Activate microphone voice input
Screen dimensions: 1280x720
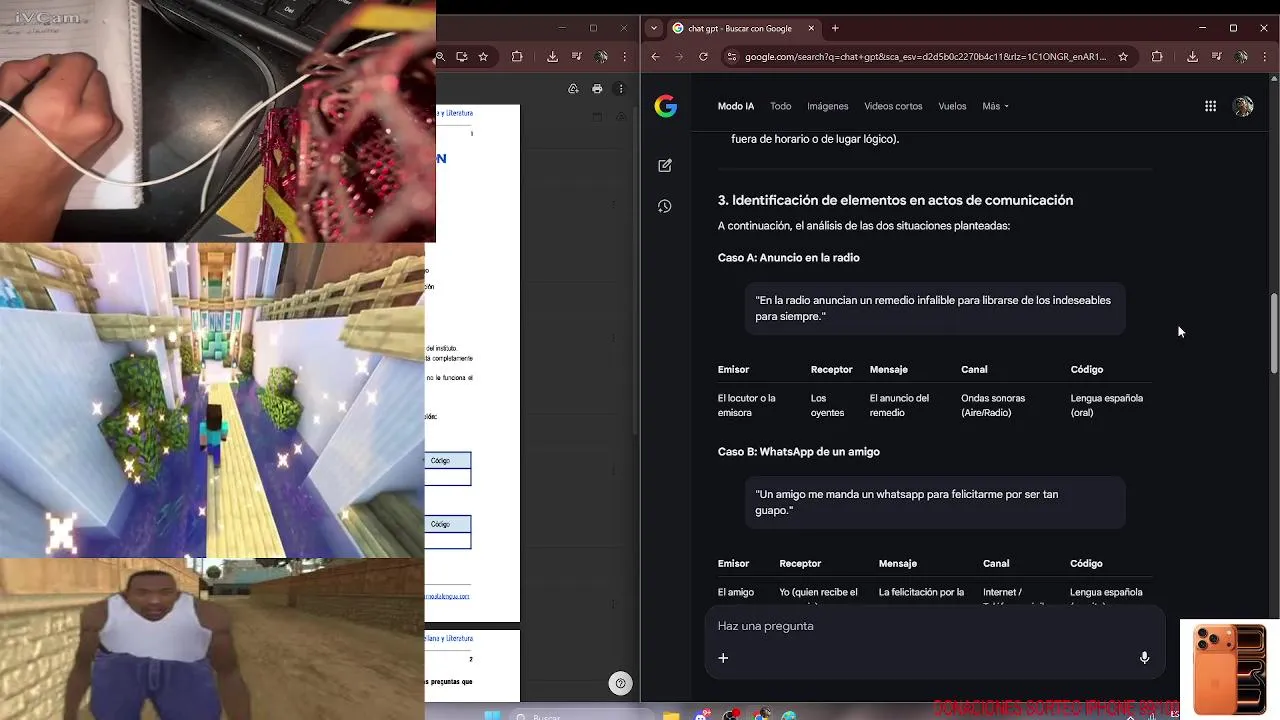(x=1144, y=658)
